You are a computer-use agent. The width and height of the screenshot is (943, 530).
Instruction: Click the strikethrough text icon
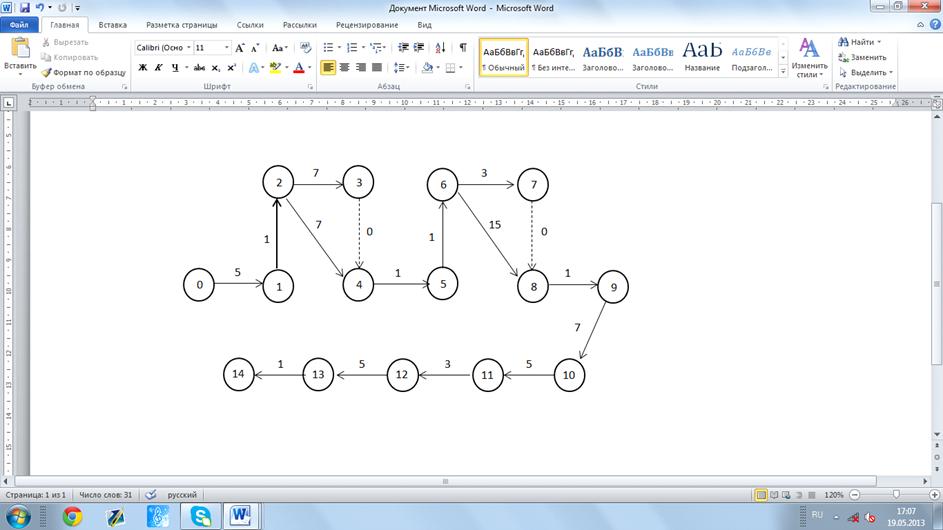199,67
